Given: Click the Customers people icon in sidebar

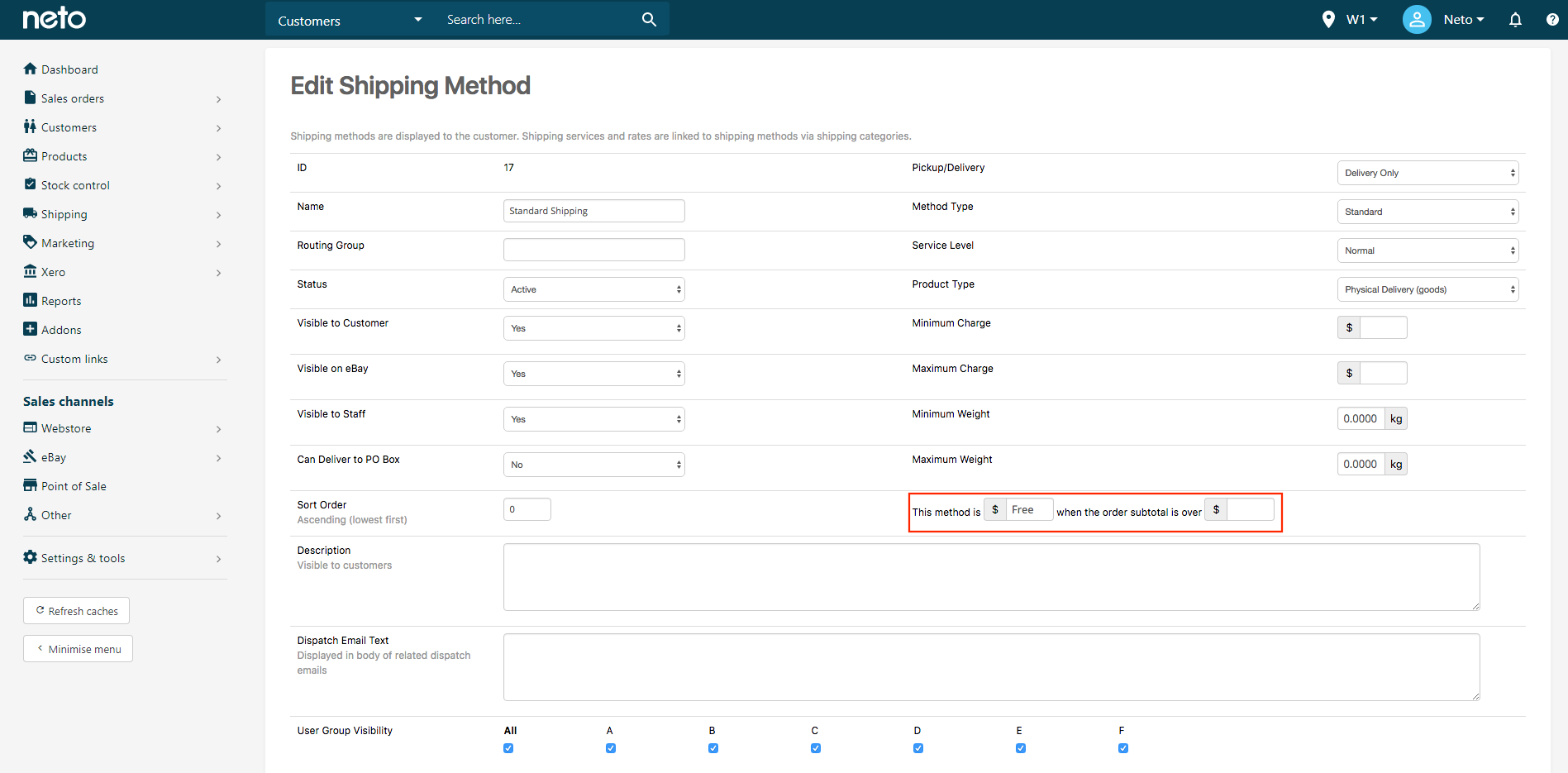Looking at the screenshot, I should (x=31, y=126).
